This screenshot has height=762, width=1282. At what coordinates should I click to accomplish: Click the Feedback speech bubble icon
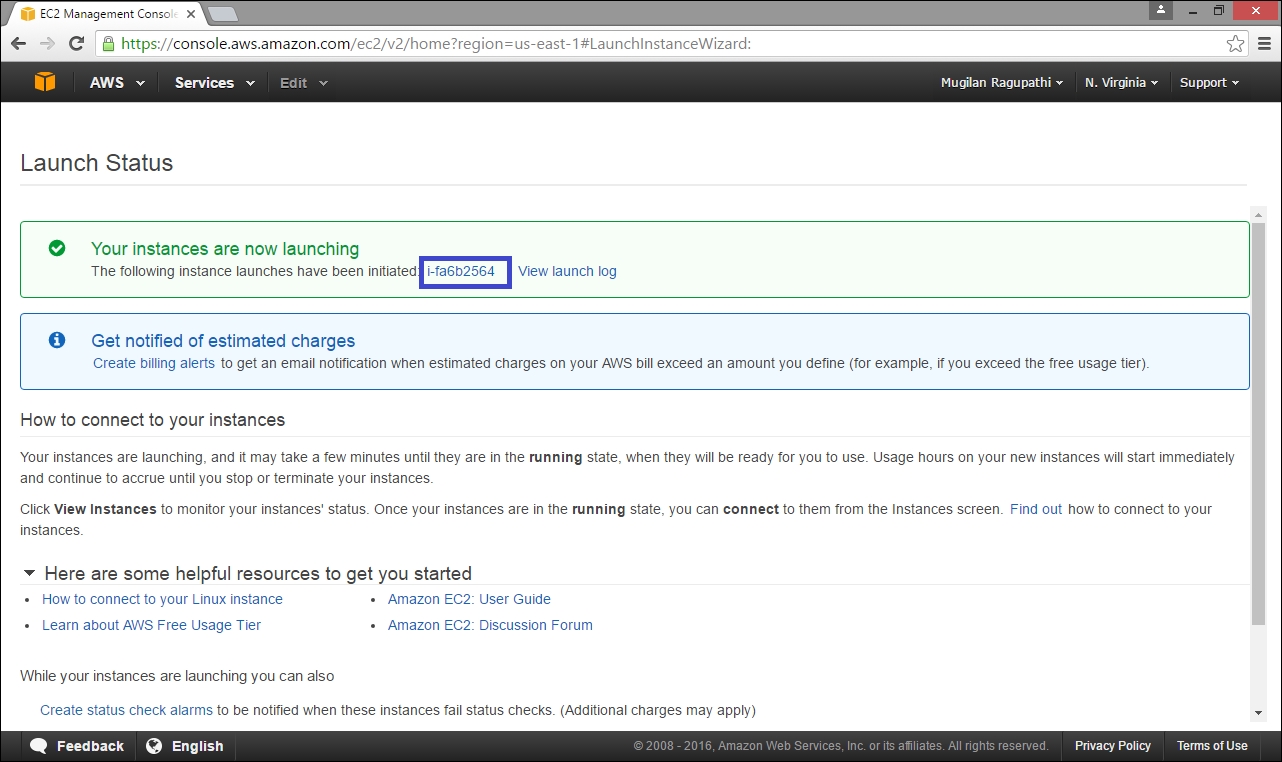point(39,746)
